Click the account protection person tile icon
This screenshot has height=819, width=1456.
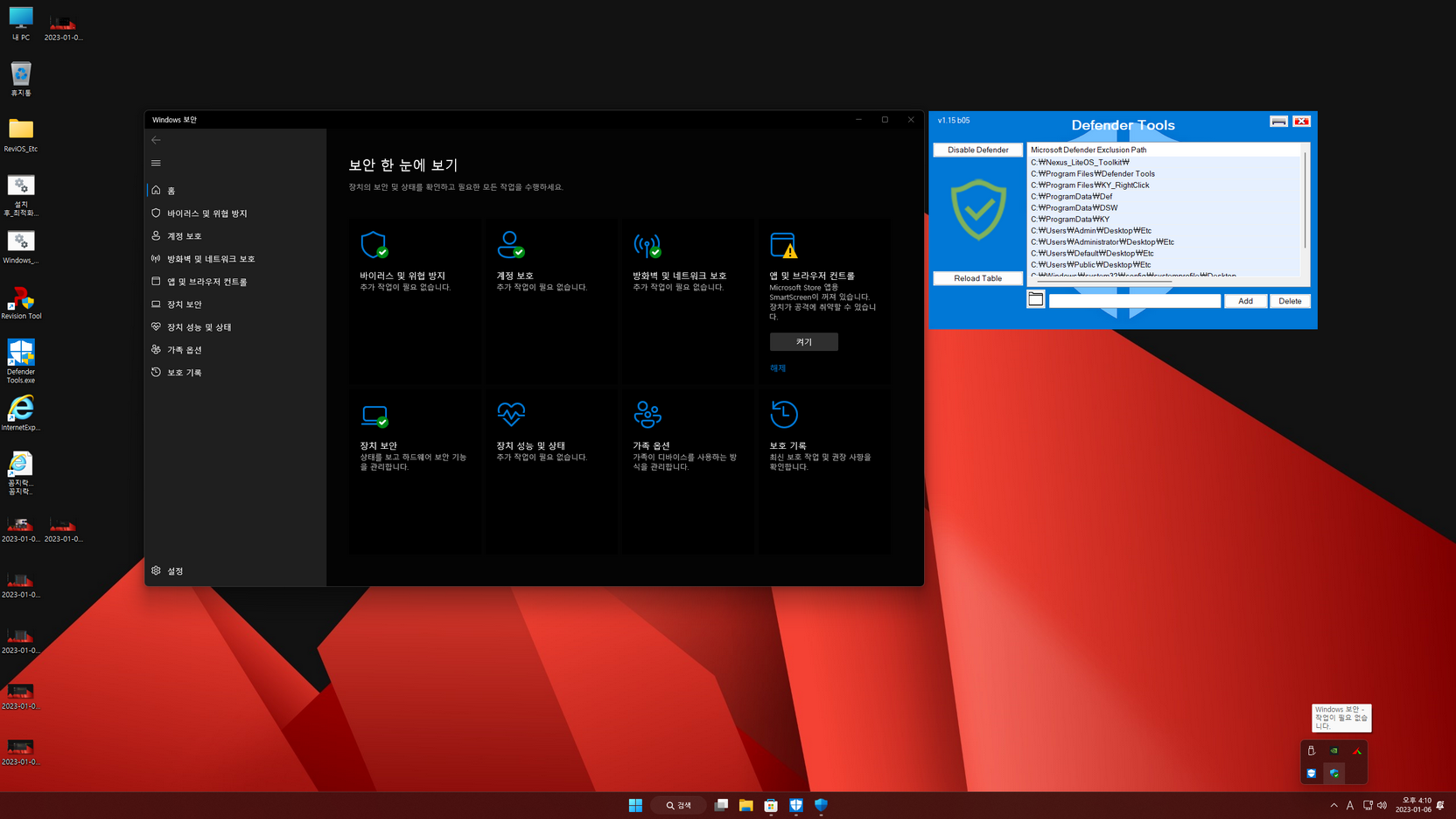tap(510, 245)
